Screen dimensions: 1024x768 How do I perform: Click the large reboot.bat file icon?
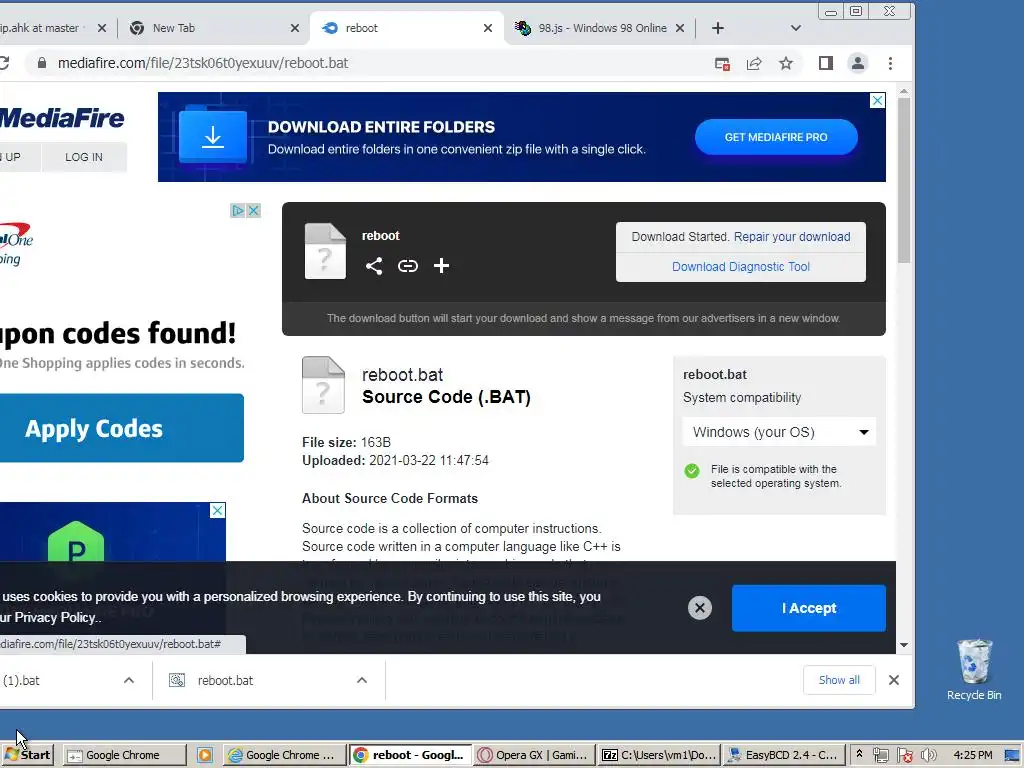(323, 385)
